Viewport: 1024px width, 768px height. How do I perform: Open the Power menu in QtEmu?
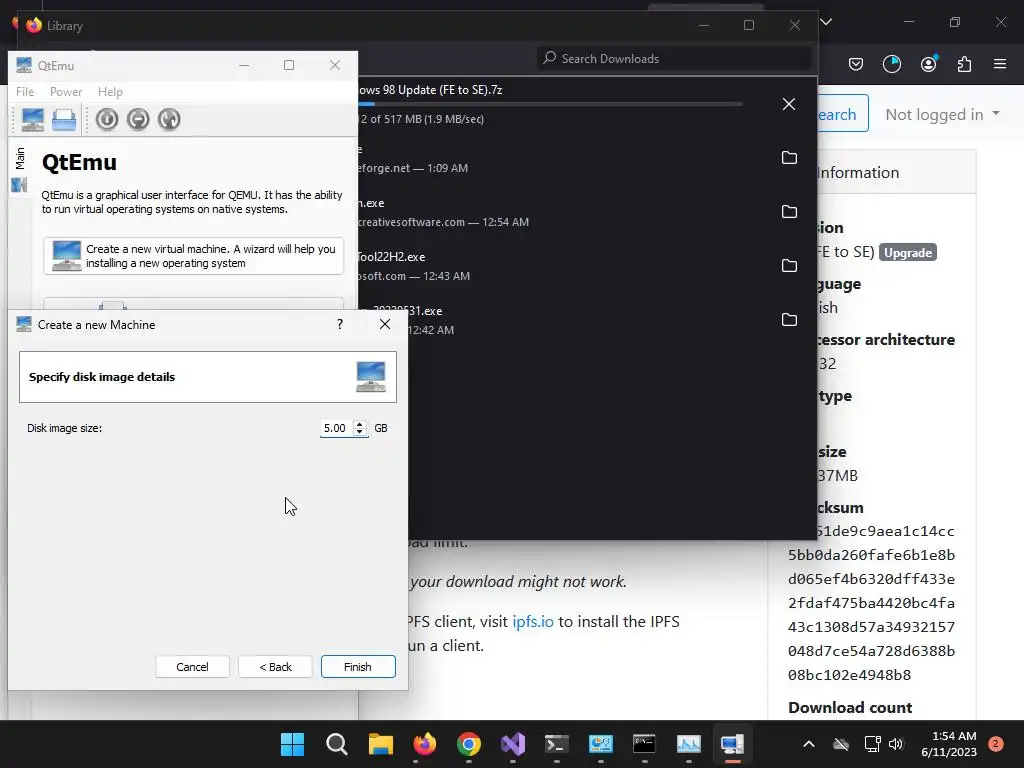coord(66,92)
